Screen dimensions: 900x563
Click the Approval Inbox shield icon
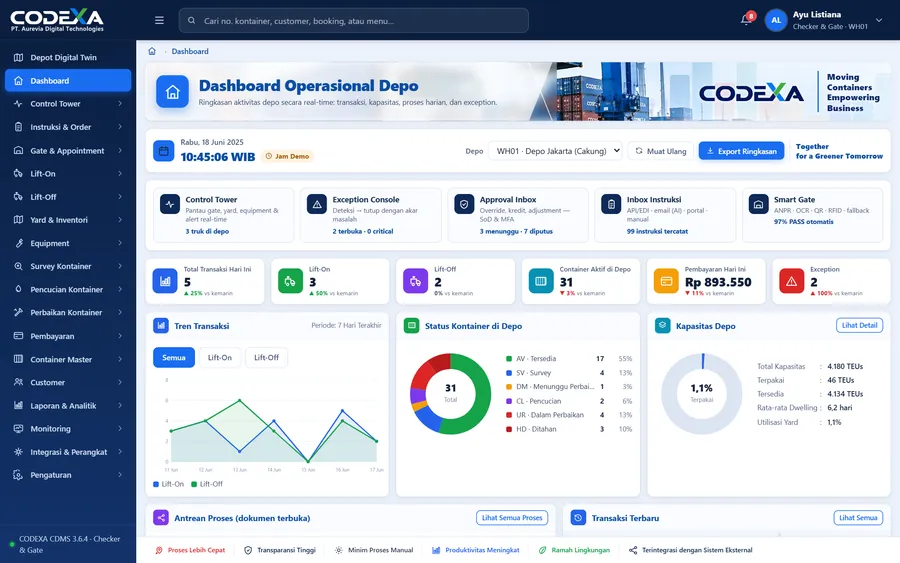point(464,204)
